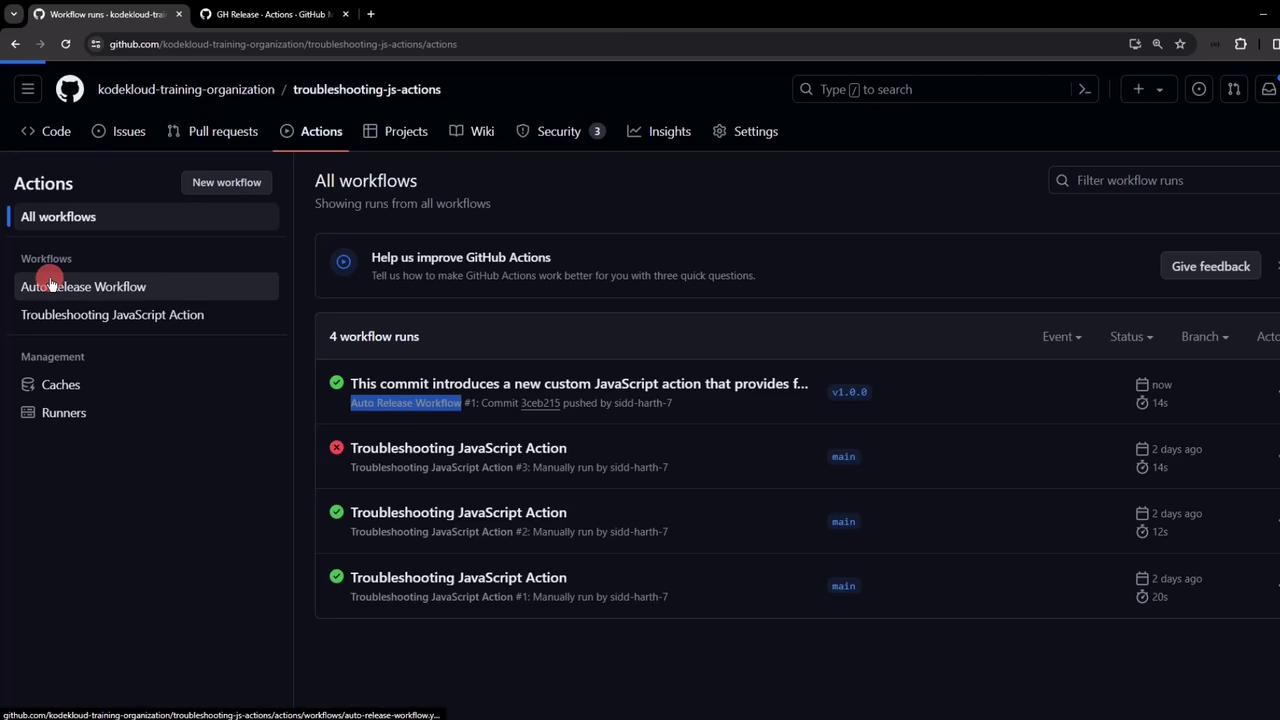Screen dimensions: 1280x720
Task: Open the issues icon in the top header
Action: 1199,89
